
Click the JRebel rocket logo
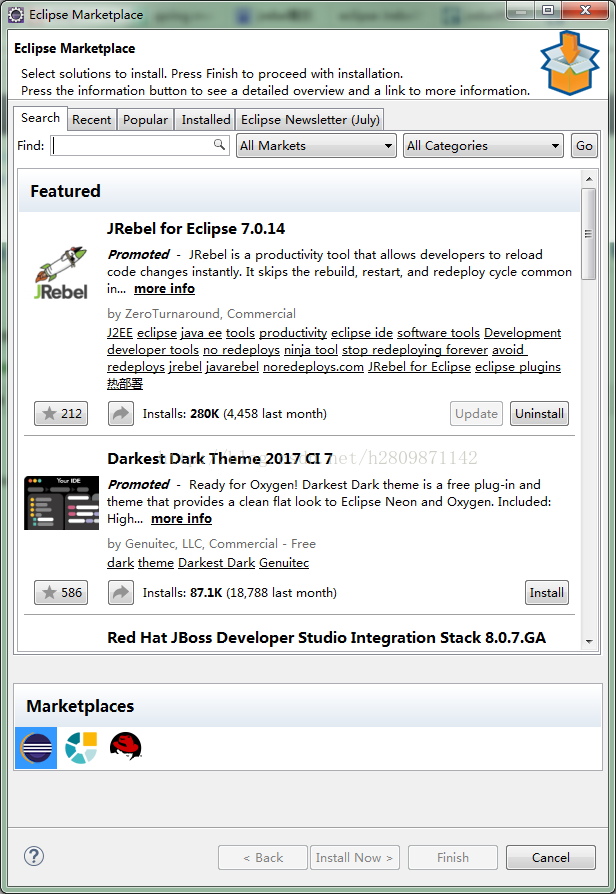pos(60,274)
